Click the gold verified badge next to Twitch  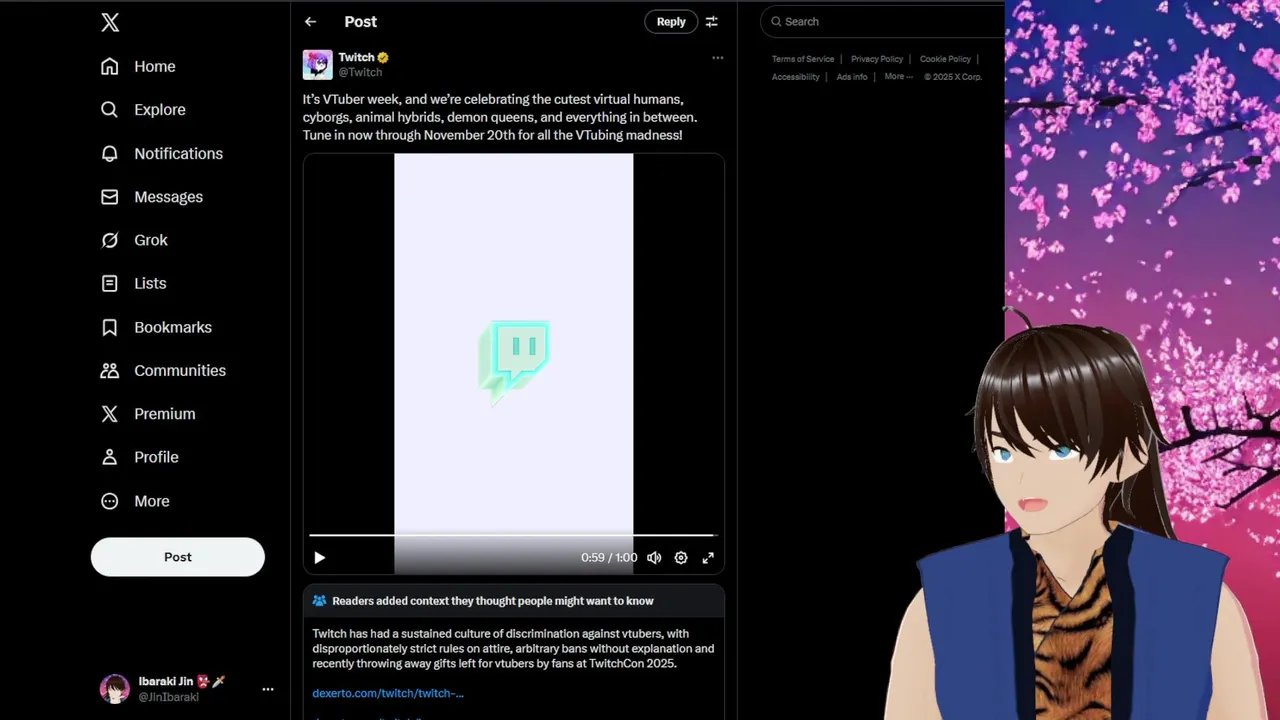click(383, 58)
